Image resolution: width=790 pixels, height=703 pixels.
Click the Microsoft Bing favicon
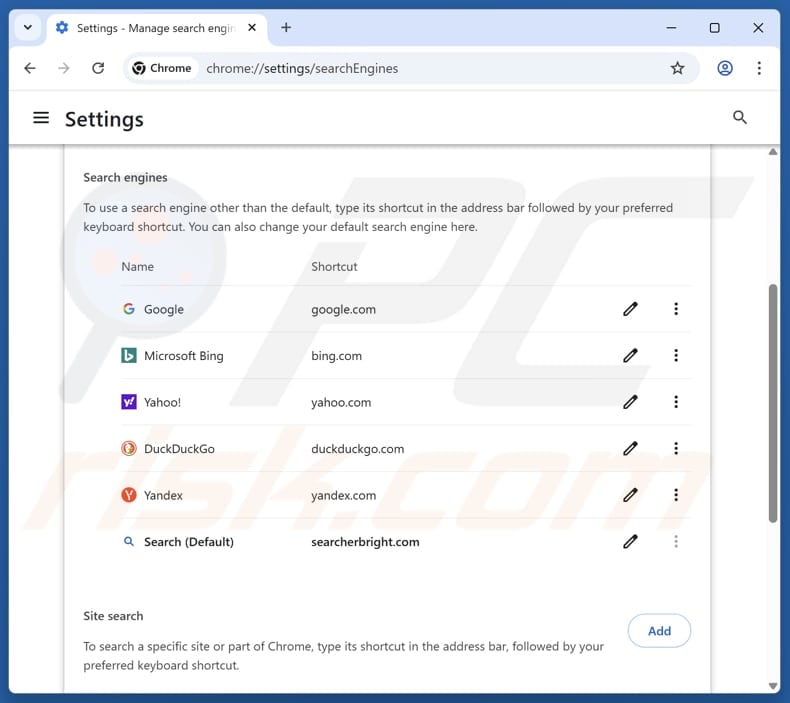pos(129,355)
